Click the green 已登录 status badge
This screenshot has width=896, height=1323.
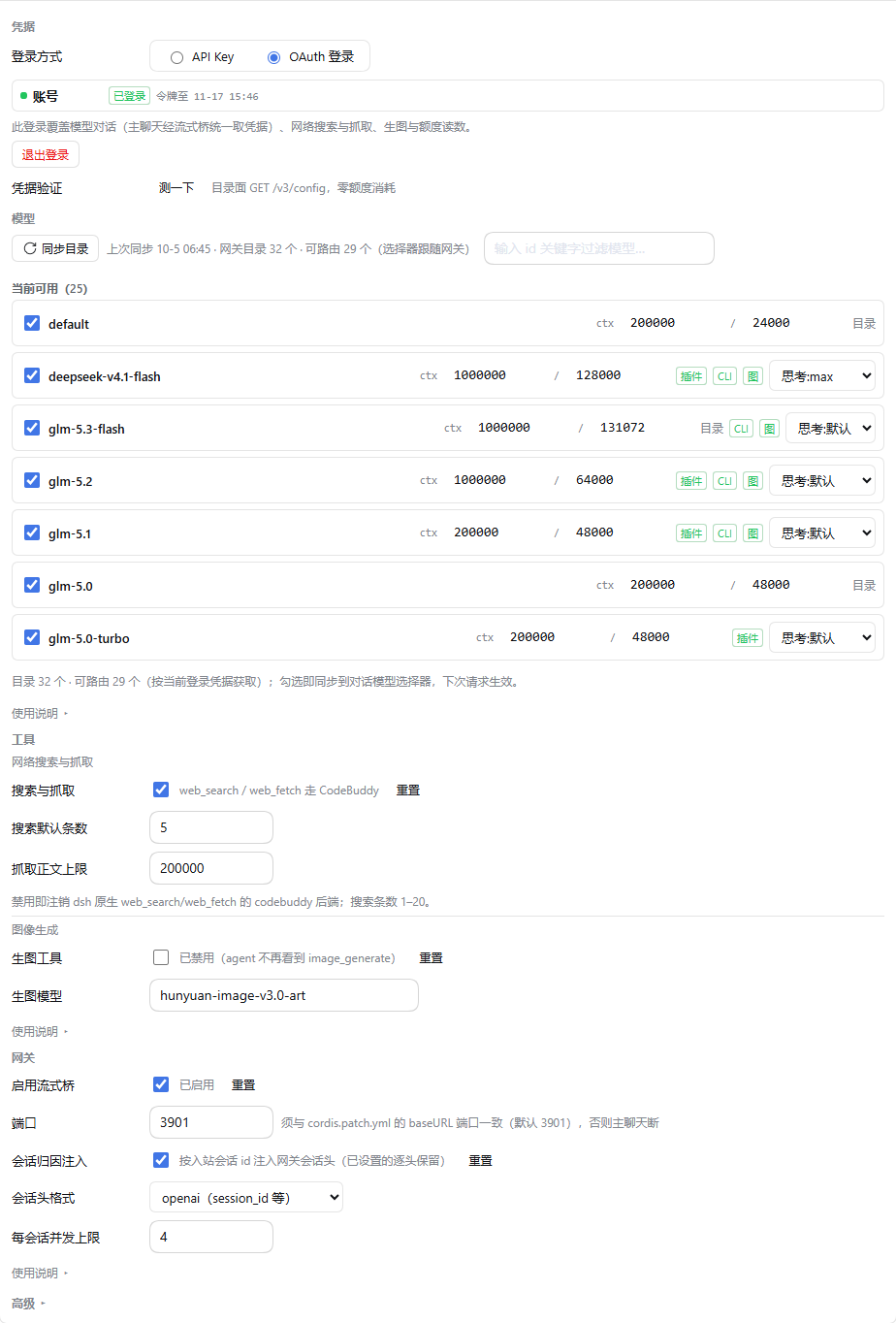tap(129, 96)
